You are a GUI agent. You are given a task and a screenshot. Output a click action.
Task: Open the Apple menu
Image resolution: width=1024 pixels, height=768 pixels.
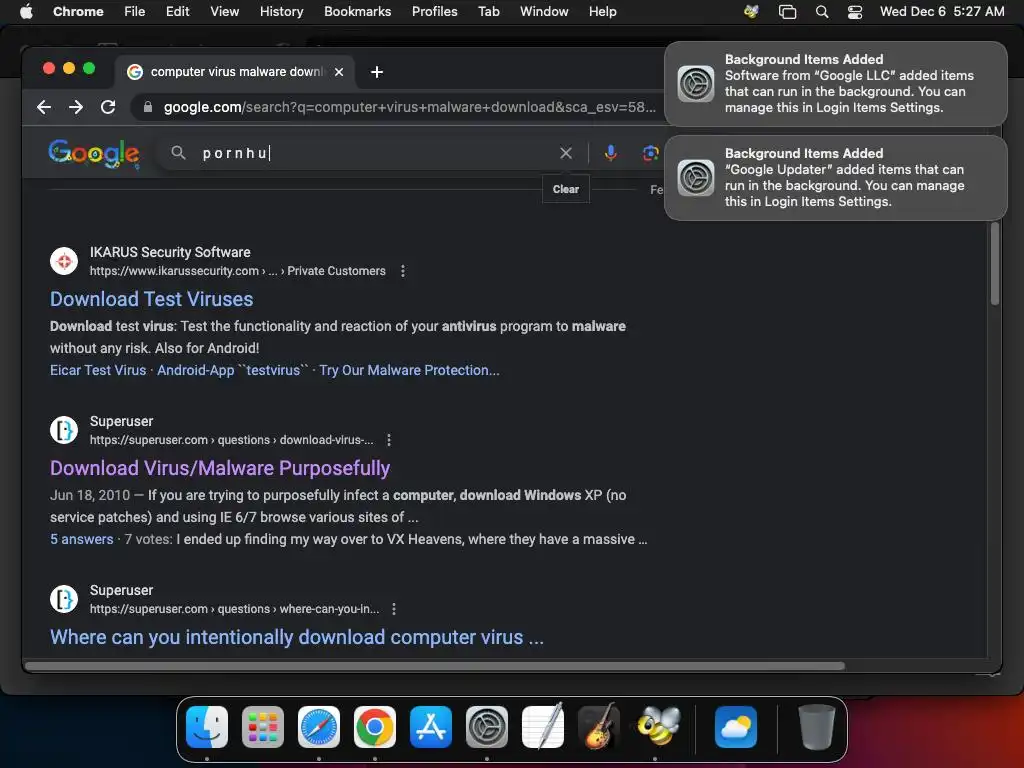click(26, 11)
